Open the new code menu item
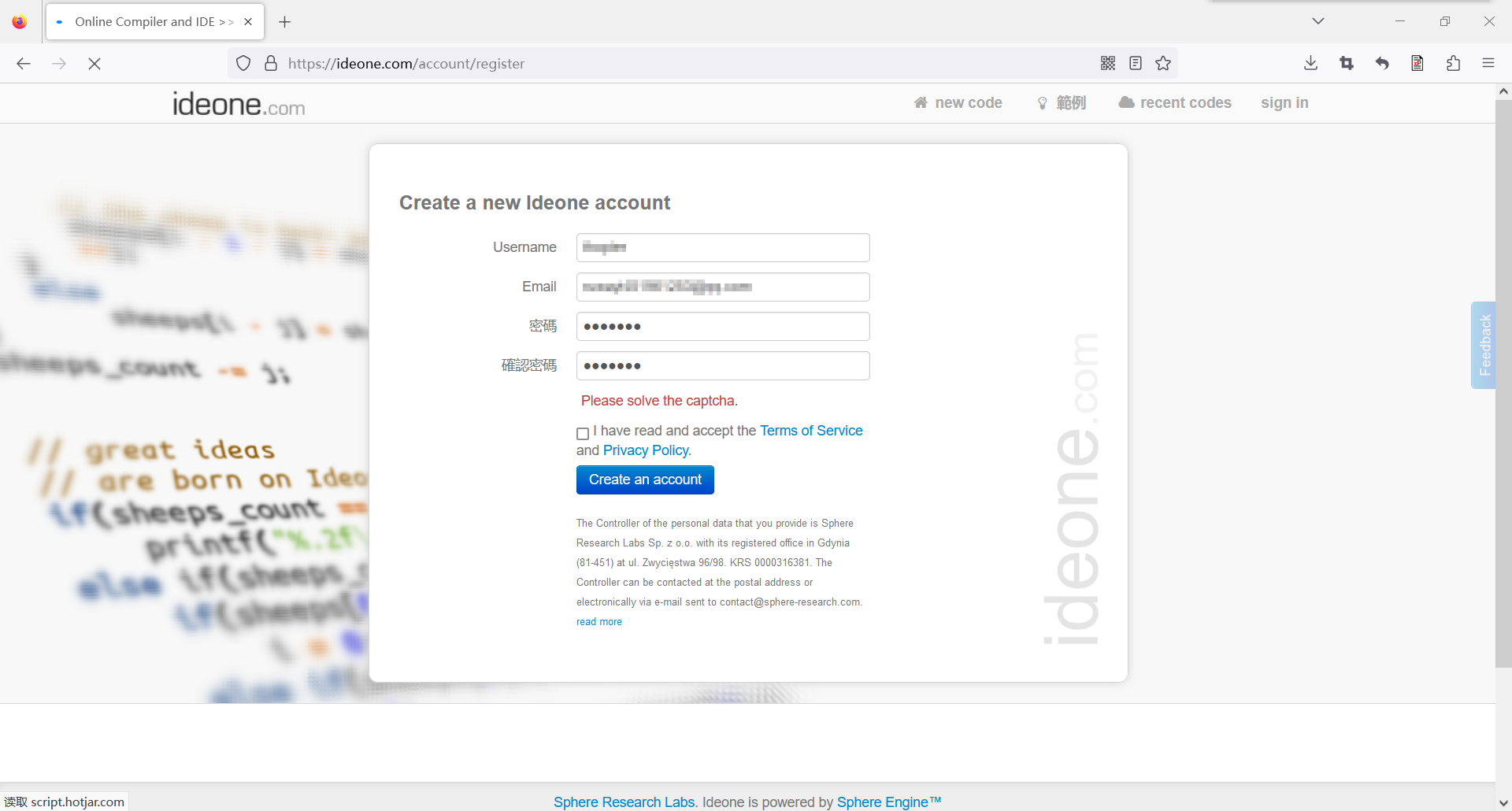This screenshot has width=1512, height=811. pos(958,103)
